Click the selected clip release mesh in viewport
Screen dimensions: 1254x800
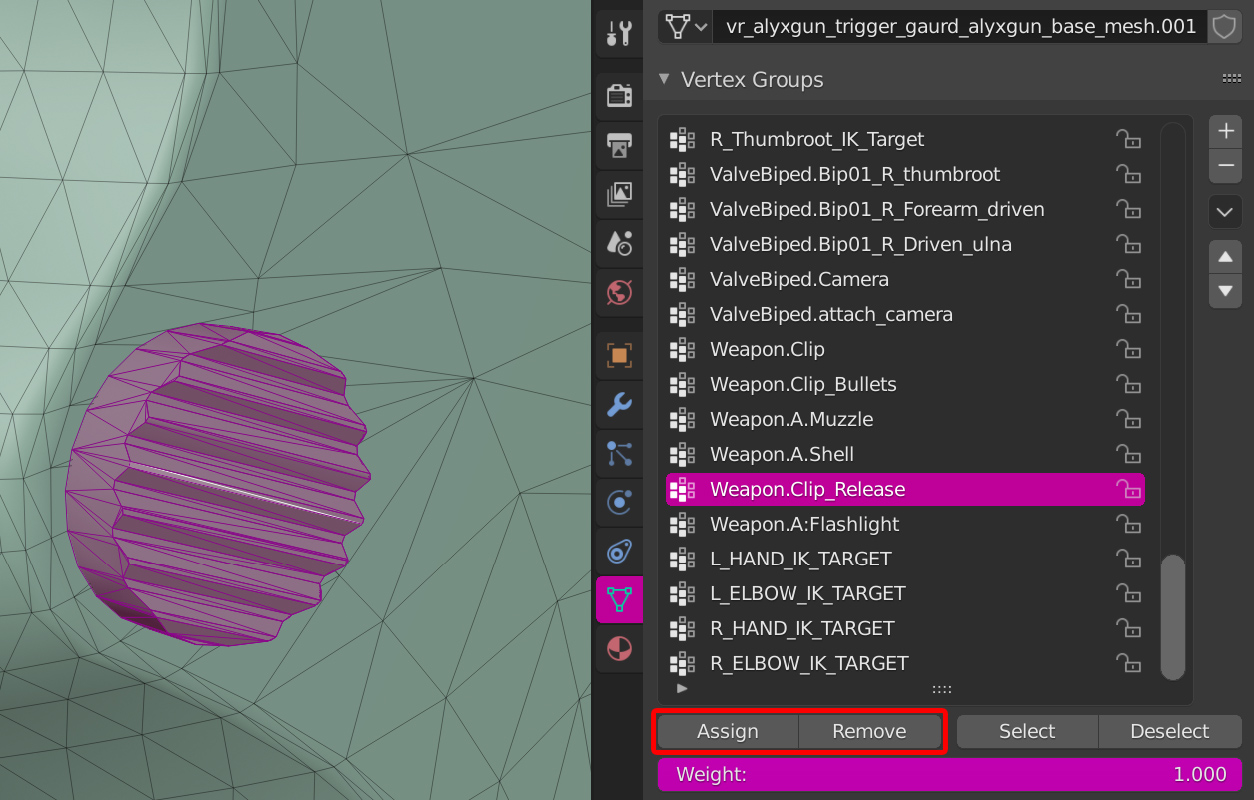(216, 485)
